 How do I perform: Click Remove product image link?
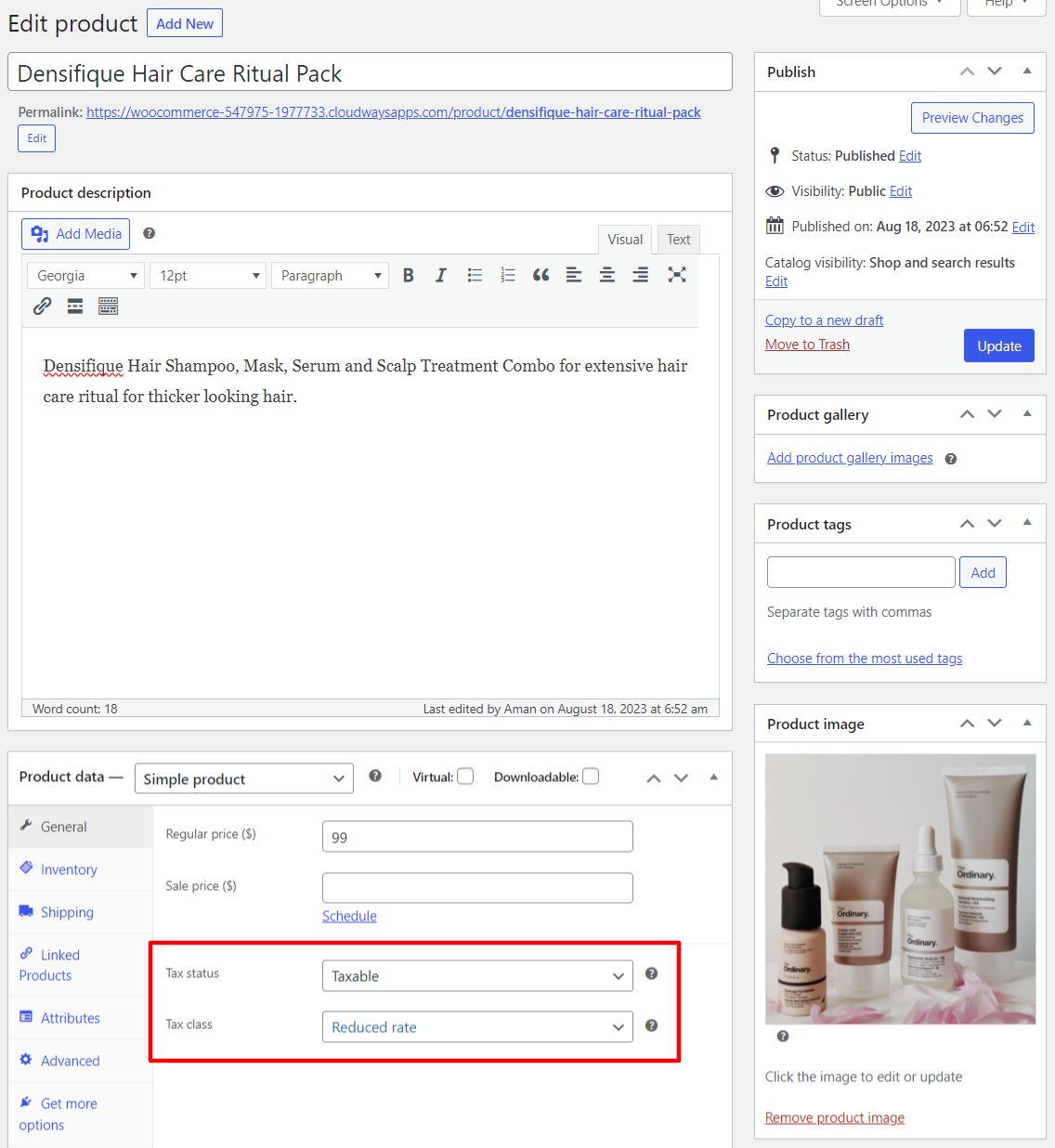tap(834, 1117)
